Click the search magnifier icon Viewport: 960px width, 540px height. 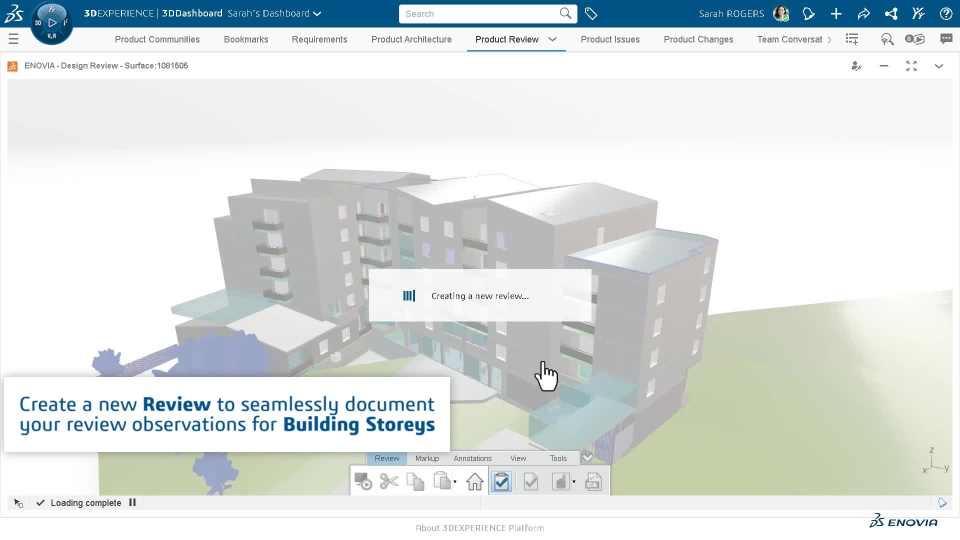565,13
